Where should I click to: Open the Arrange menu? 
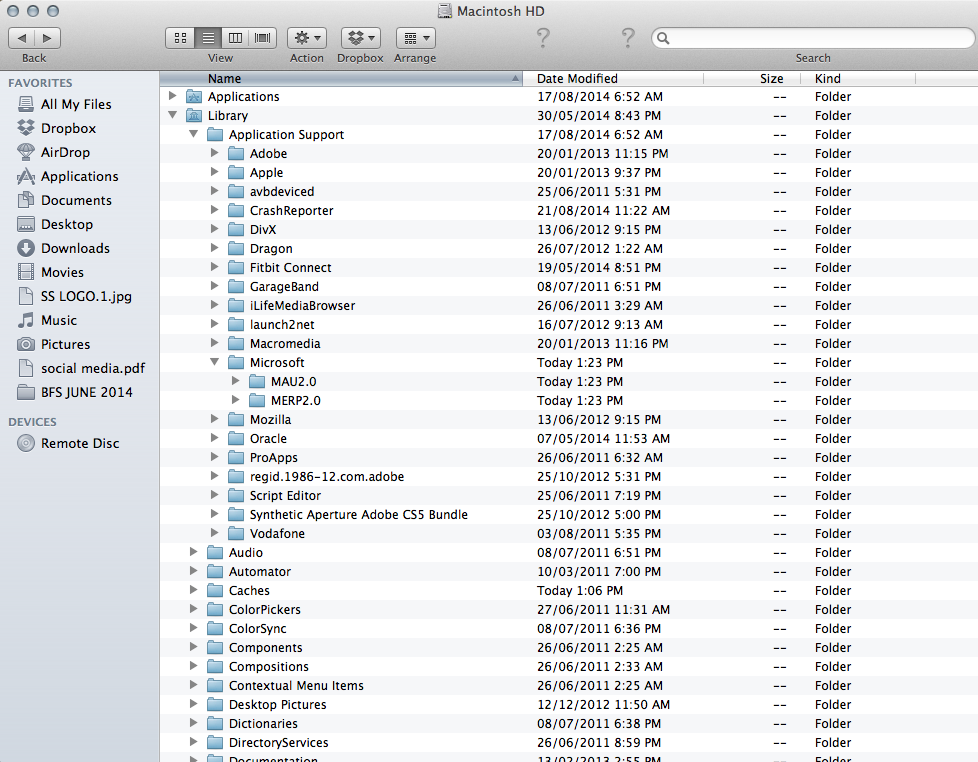point(415,38)
